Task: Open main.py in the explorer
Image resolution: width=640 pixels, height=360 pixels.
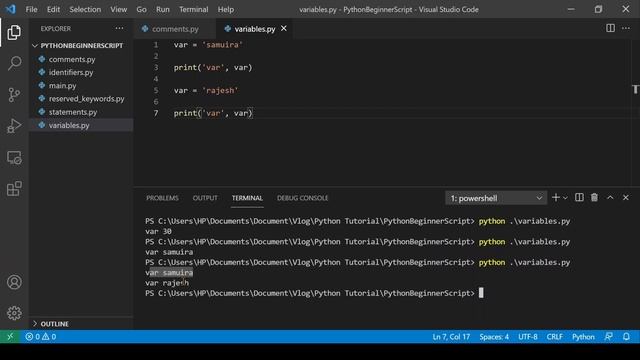Action: pyautogui.click(x=62, y=86)
